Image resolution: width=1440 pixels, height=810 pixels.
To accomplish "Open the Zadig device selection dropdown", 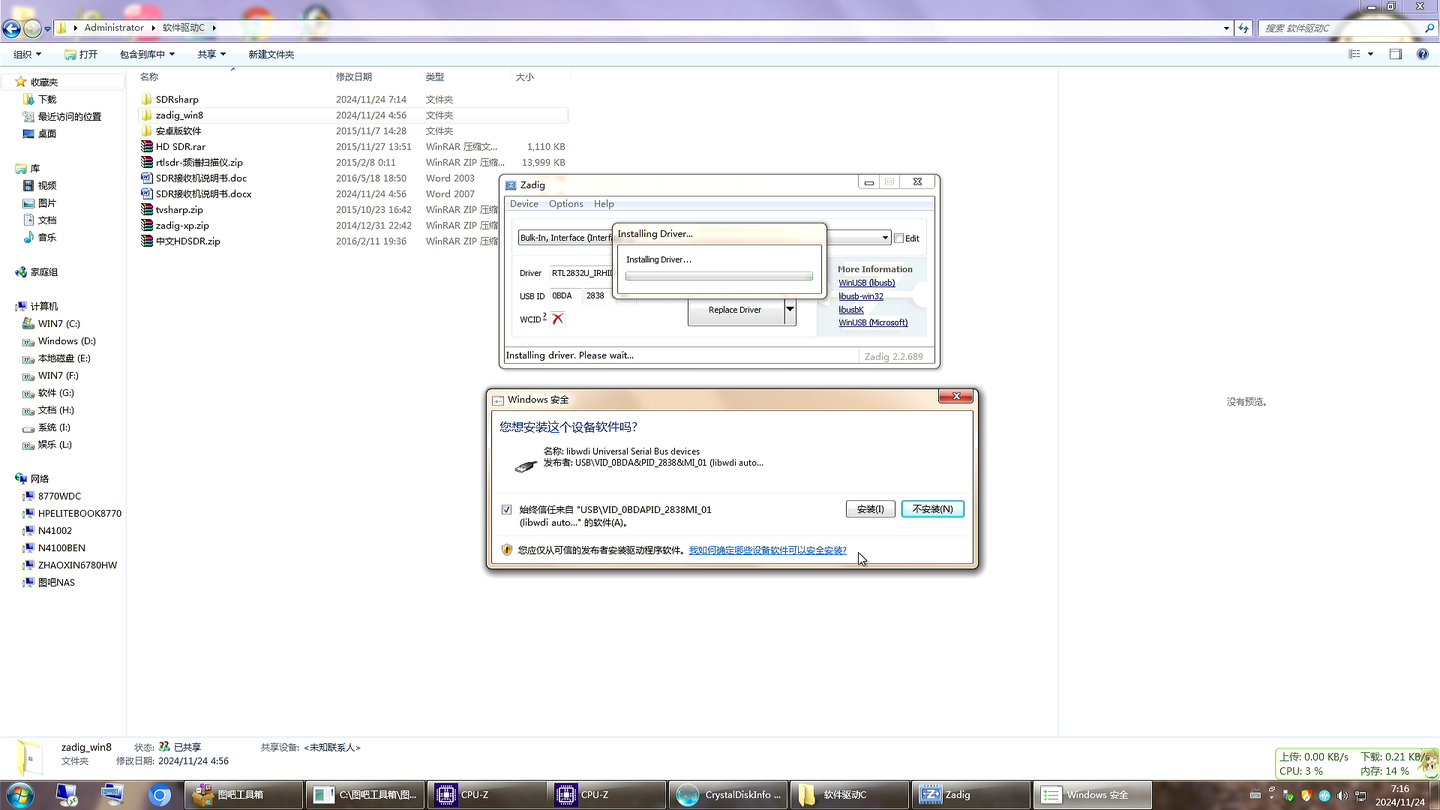I will (885, 238).
